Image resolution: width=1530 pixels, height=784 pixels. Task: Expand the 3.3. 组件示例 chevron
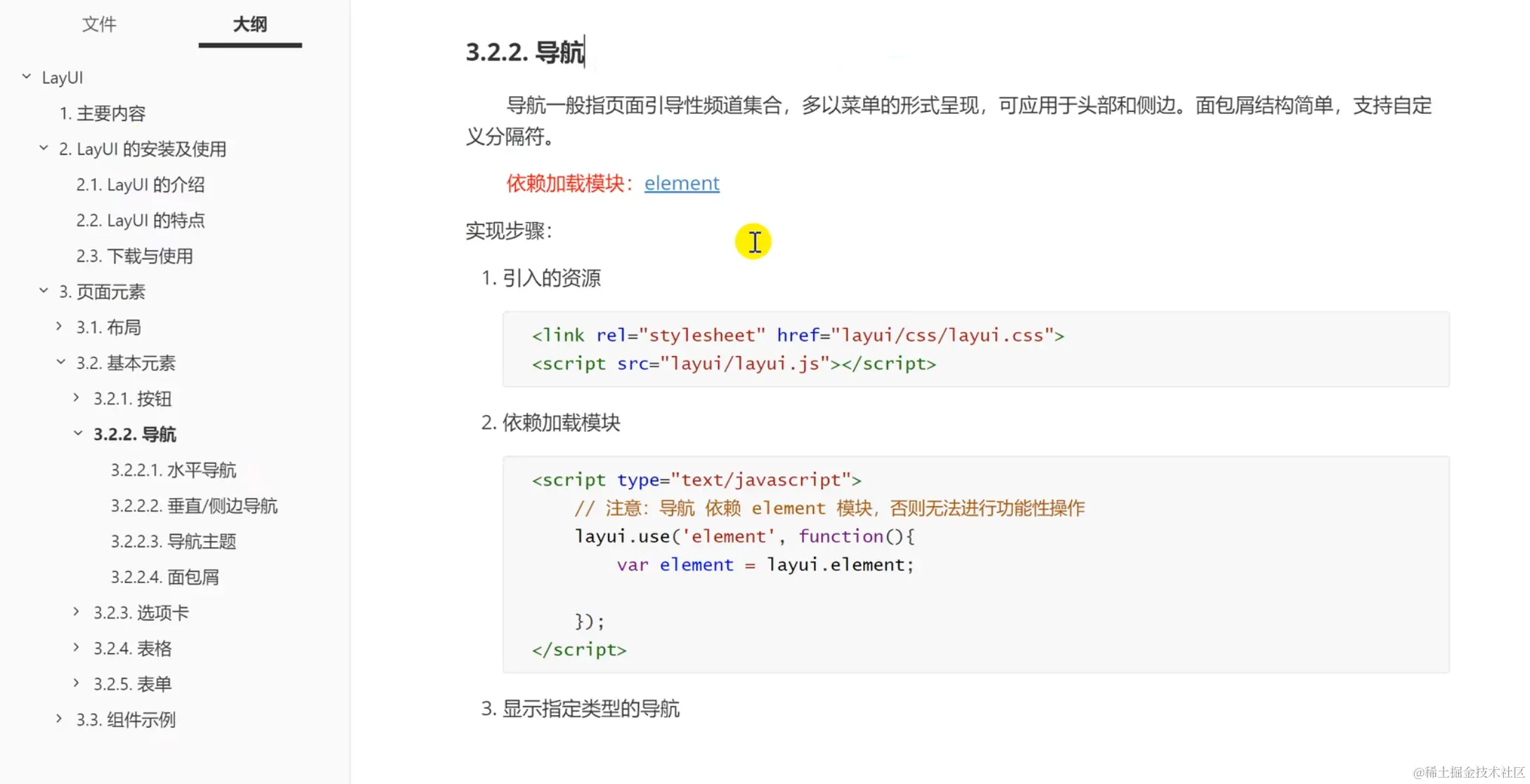click(60, 719)
